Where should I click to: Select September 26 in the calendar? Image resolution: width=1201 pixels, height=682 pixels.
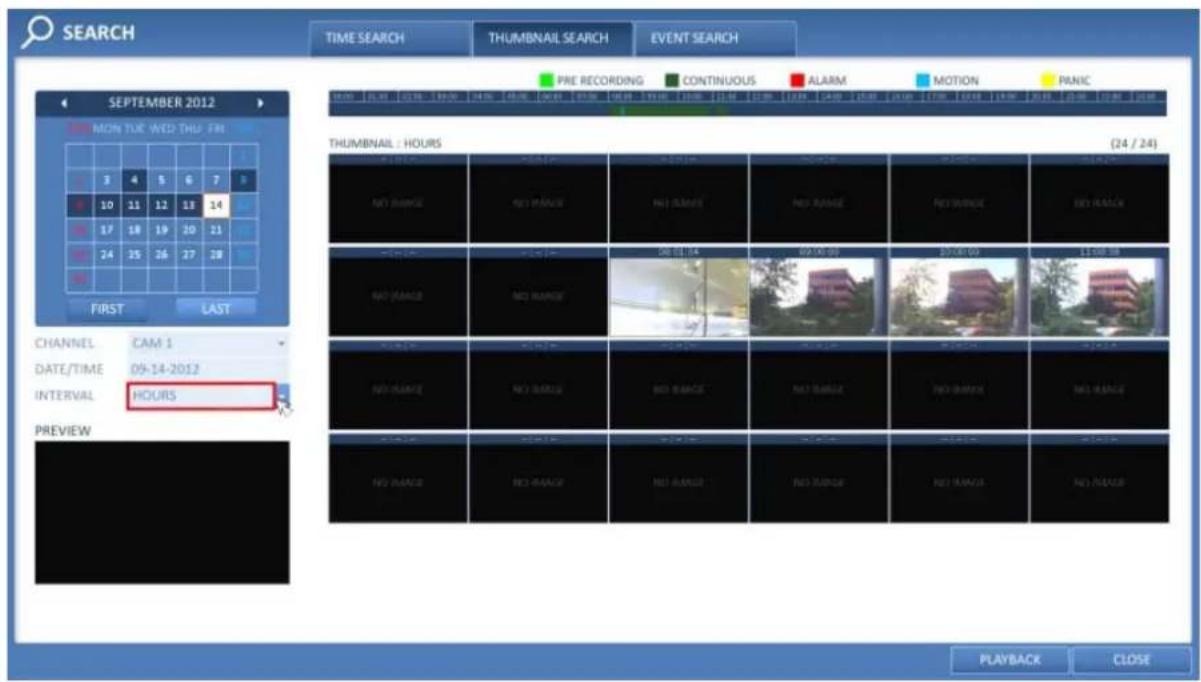click(x=161, y=253)
